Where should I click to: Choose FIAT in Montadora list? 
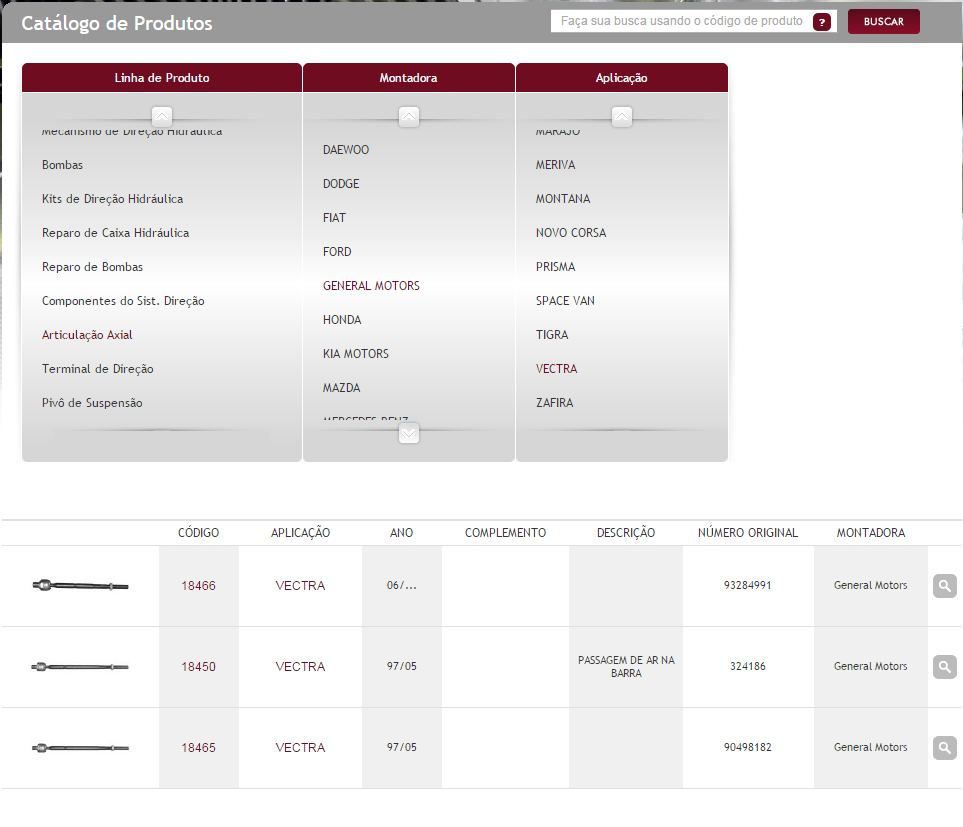click(334, 218)
